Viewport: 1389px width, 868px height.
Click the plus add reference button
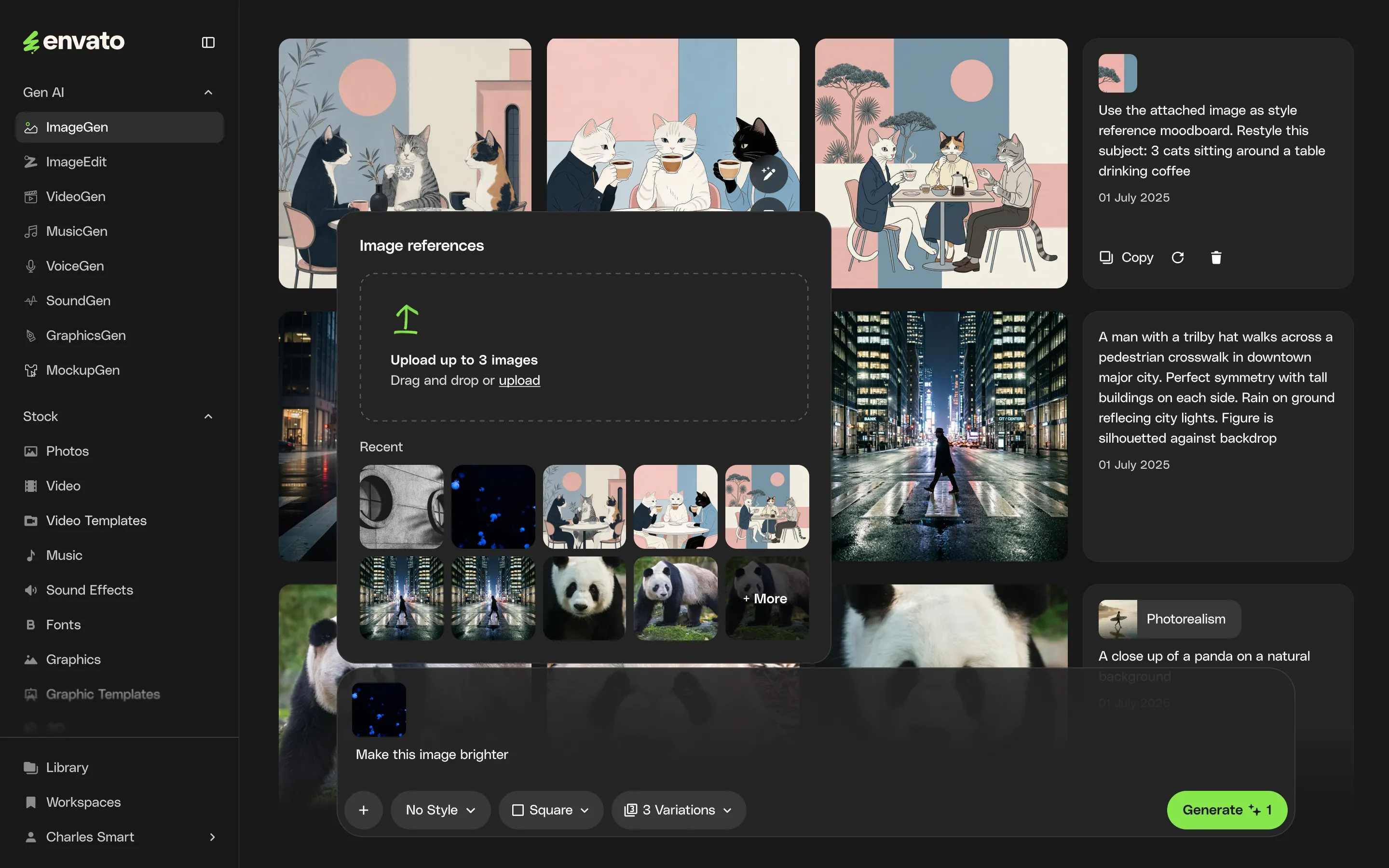click(x=363, y=810)
